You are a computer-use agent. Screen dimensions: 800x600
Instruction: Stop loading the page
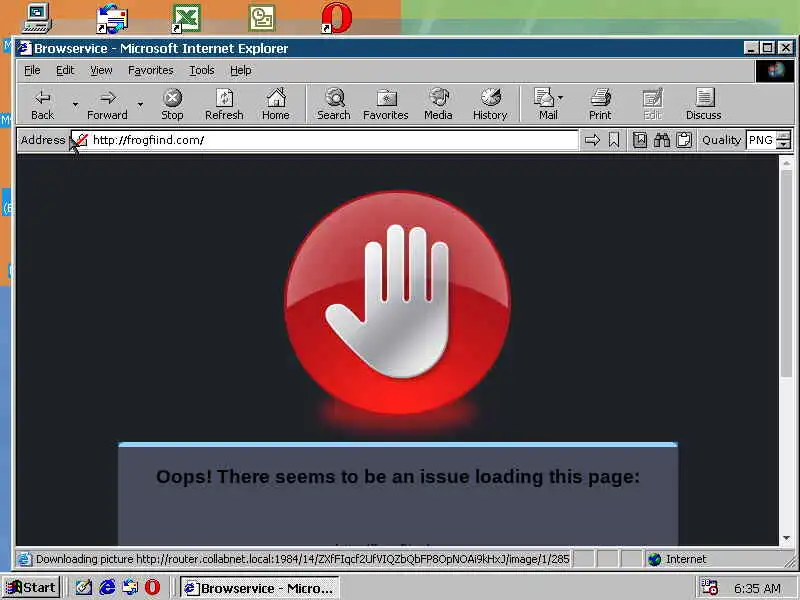[x=172, y=105]
